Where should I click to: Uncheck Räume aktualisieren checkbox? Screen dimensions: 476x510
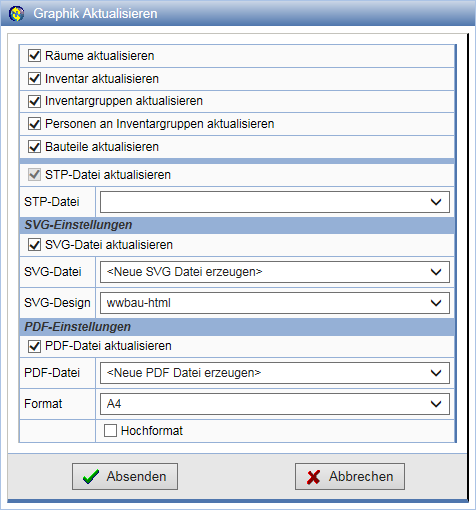point(34,56)
